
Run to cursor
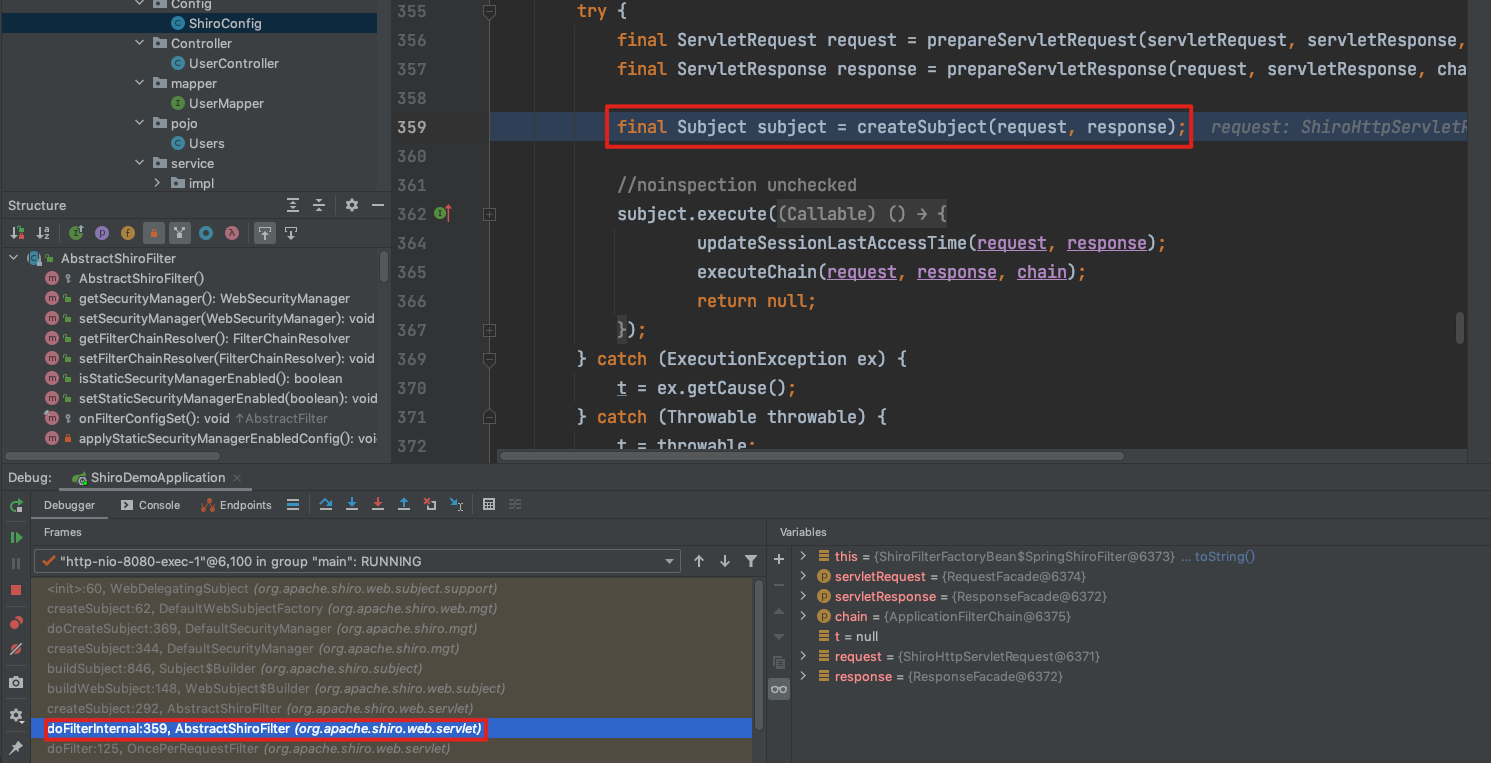pos(456,505)
